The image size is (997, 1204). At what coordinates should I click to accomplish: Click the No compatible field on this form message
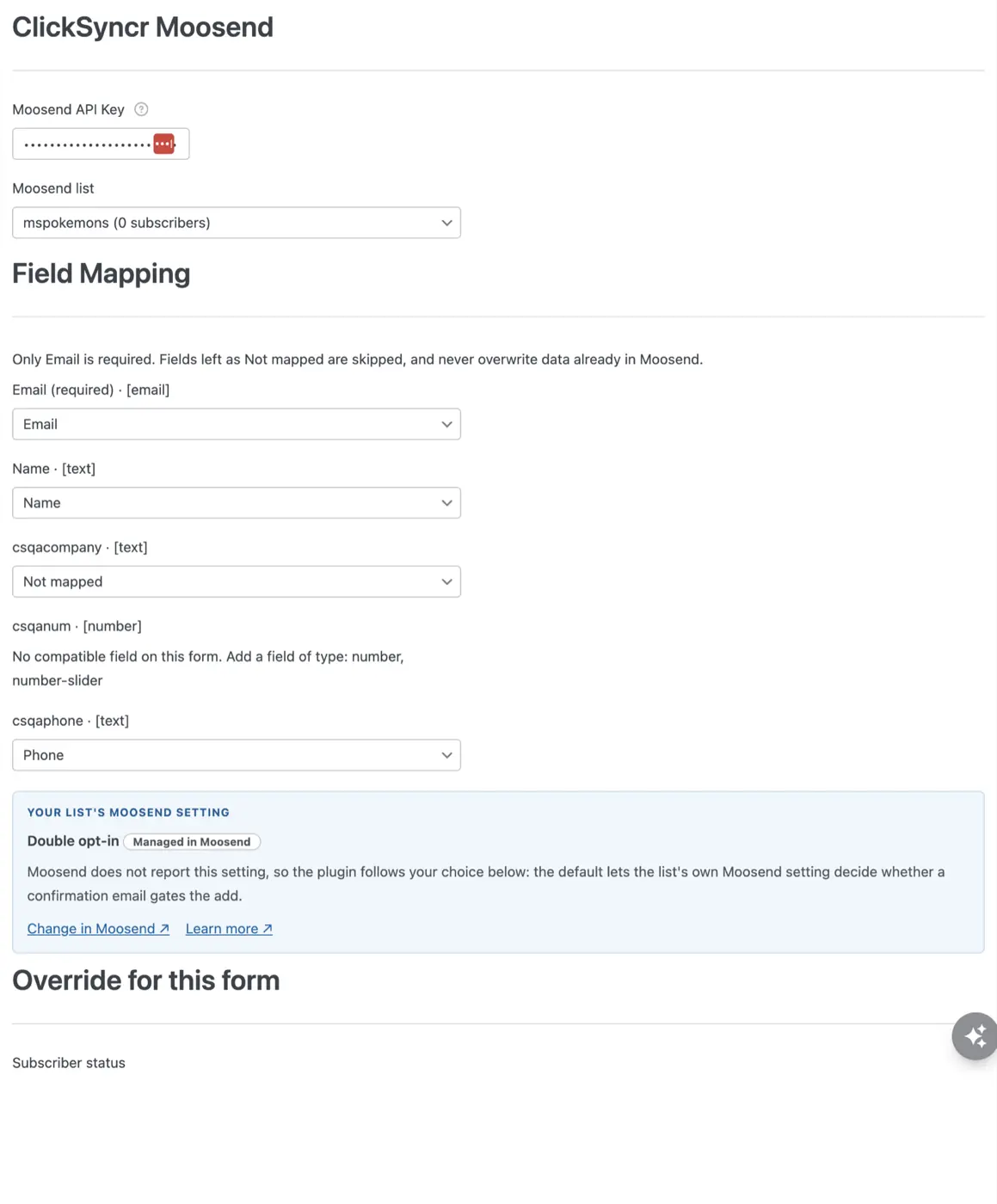click(208, 668)
